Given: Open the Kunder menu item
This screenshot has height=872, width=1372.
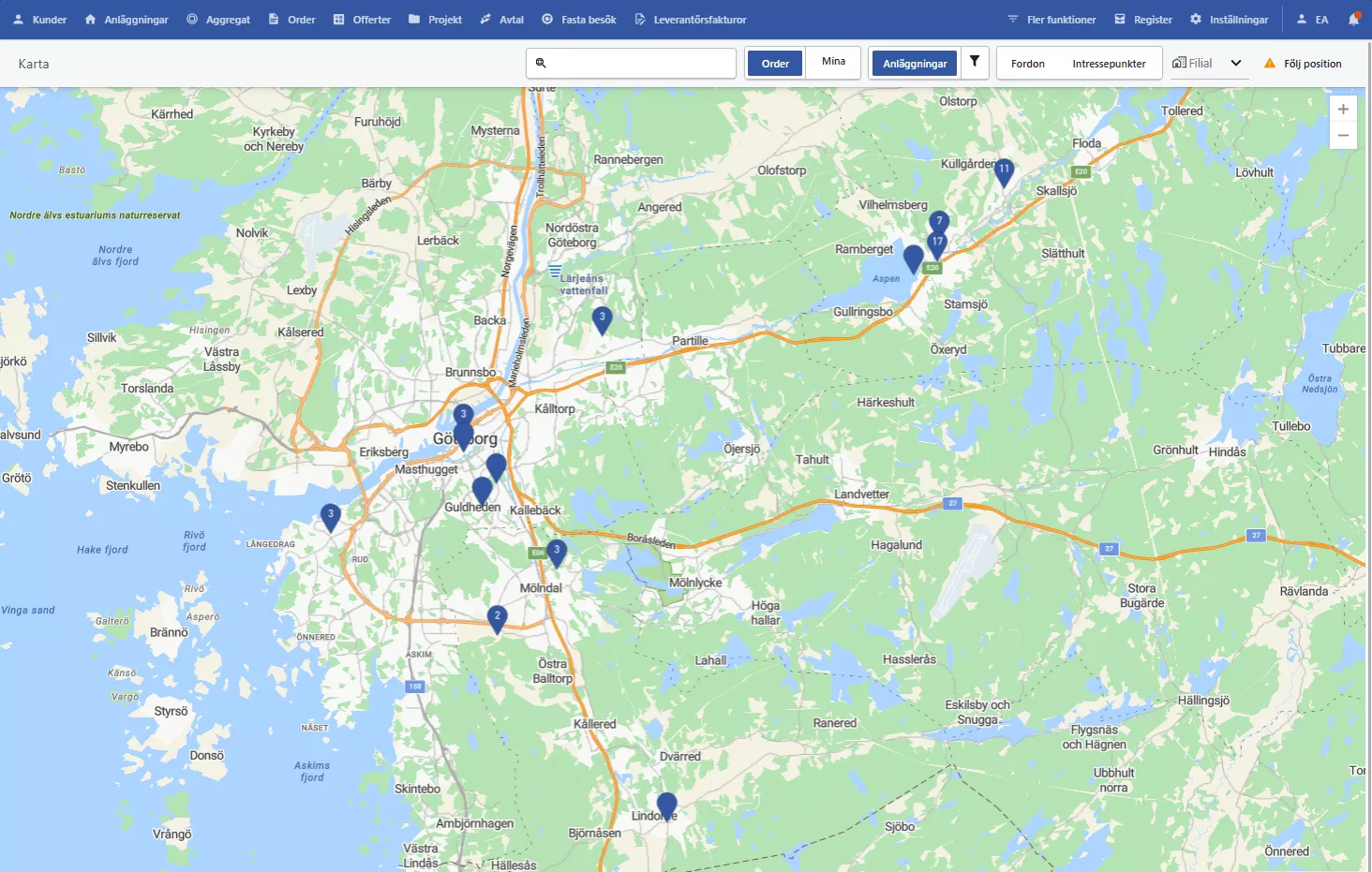Looking at the screenshot, I should (39, 20).
